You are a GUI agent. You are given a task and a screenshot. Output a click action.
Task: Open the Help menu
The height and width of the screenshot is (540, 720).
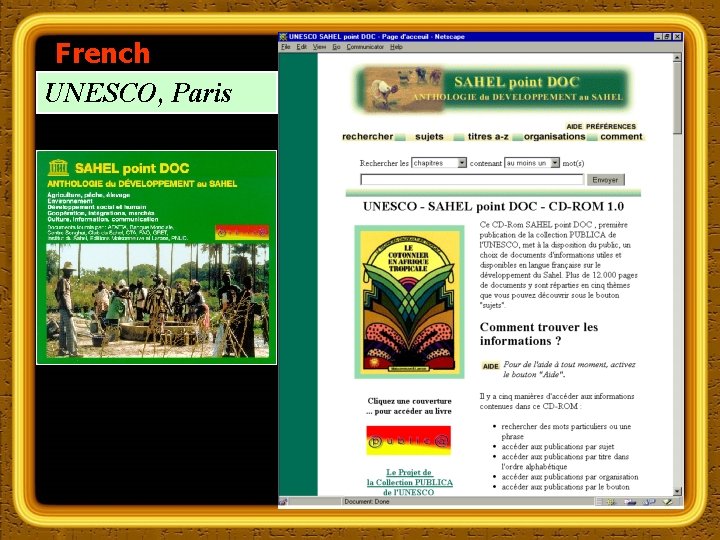pyautogui.click(x=396, y=47)
